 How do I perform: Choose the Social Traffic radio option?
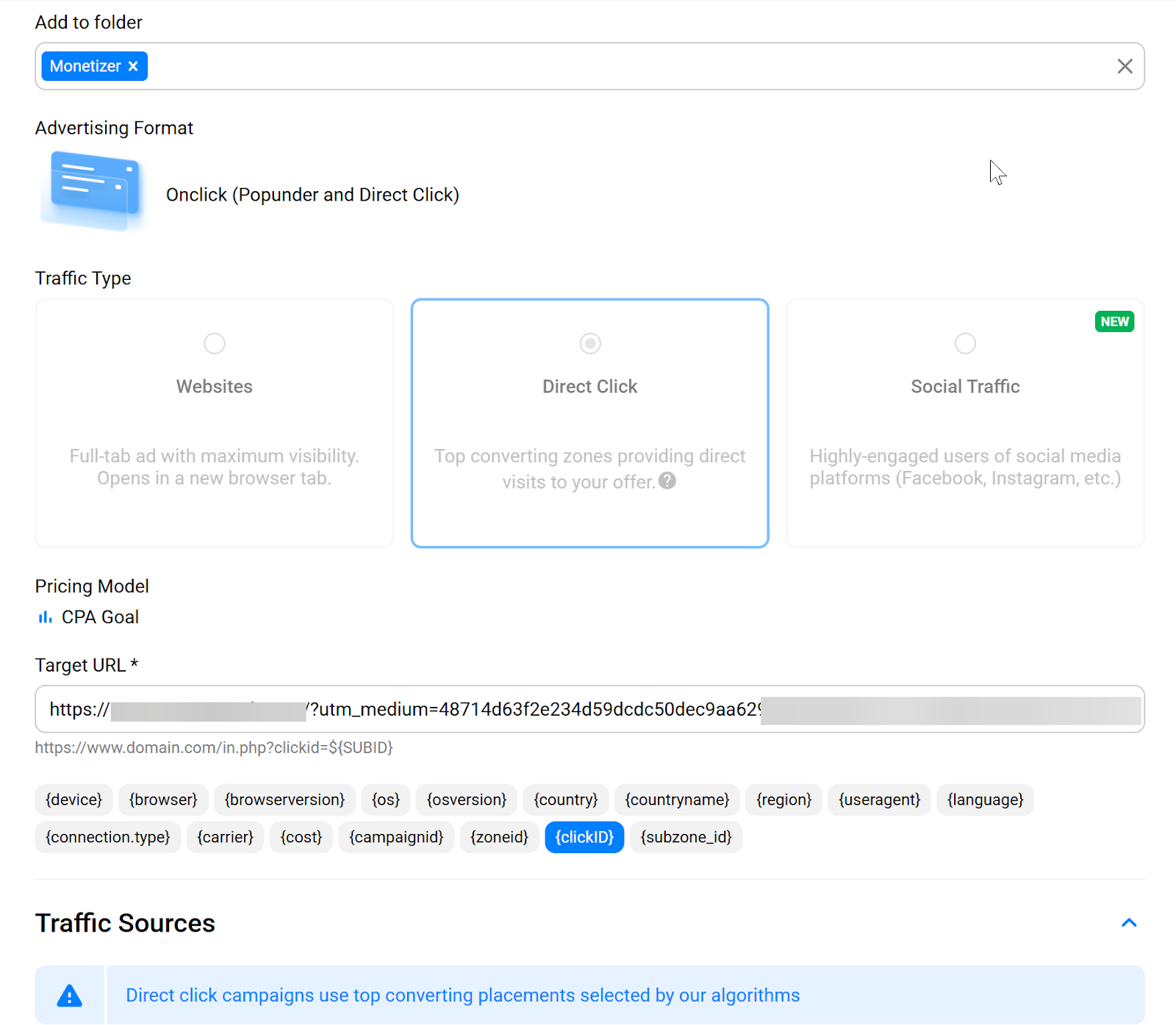click(964, 343)
